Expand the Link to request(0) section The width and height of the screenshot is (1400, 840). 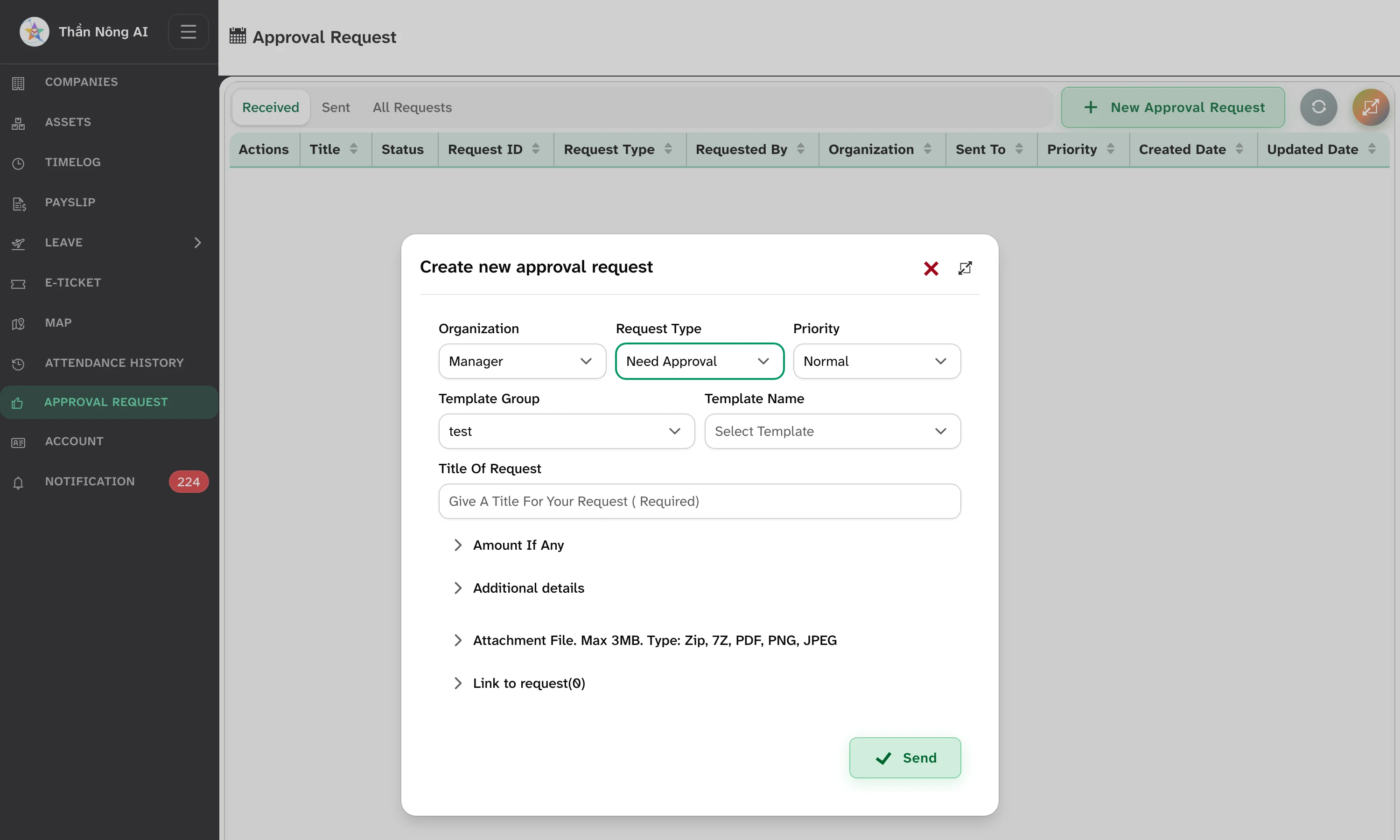pos(519,683)
